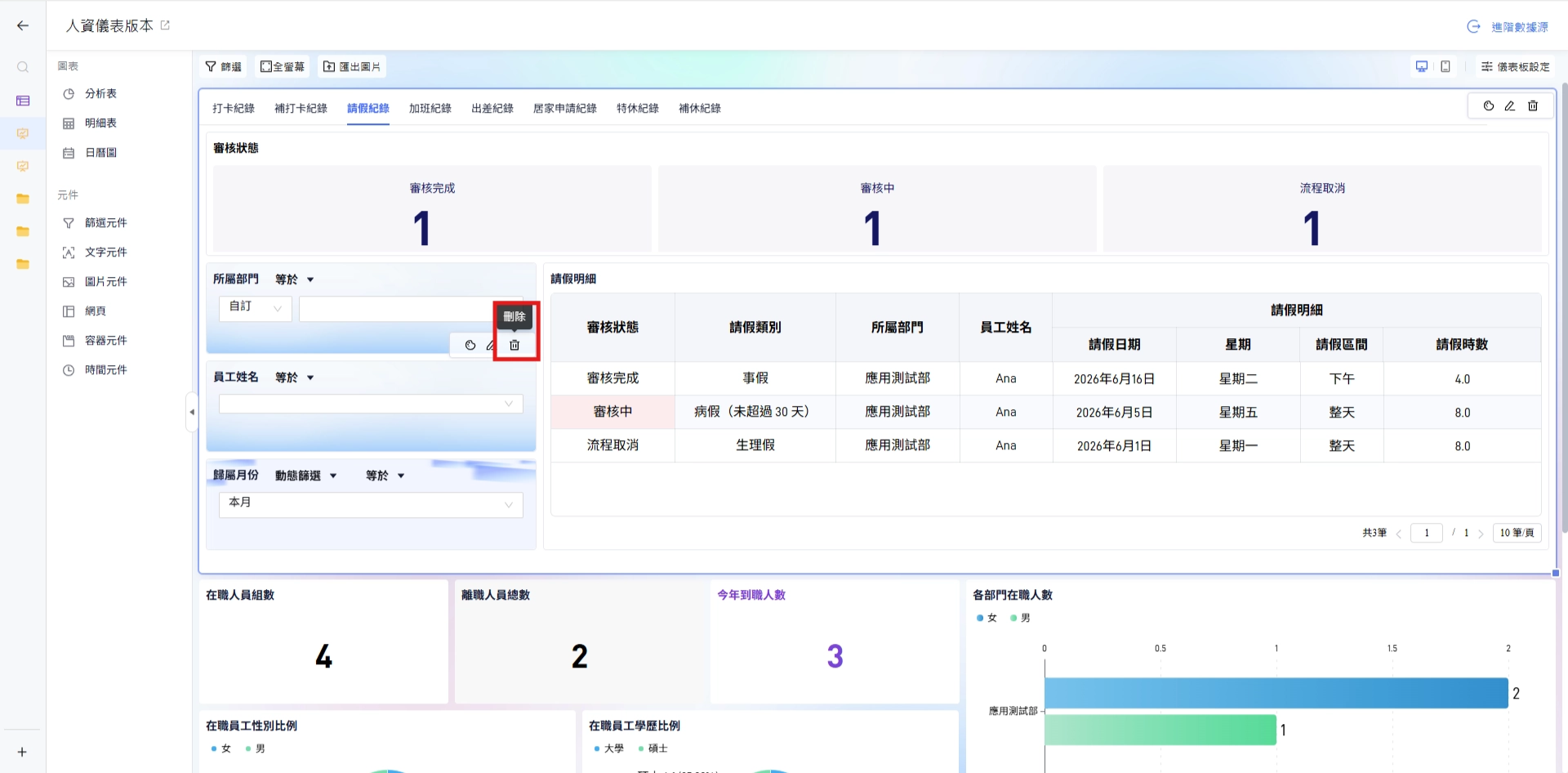Show the 特休紀錄 tab

tap(638, 108)
